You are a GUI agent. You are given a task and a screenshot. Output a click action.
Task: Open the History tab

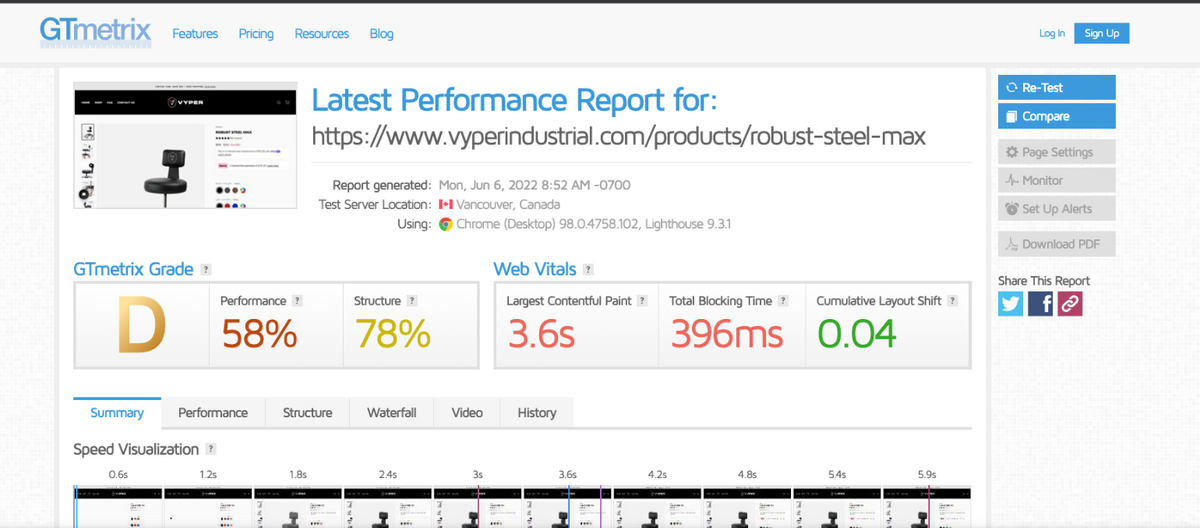[x=536, y=413]
